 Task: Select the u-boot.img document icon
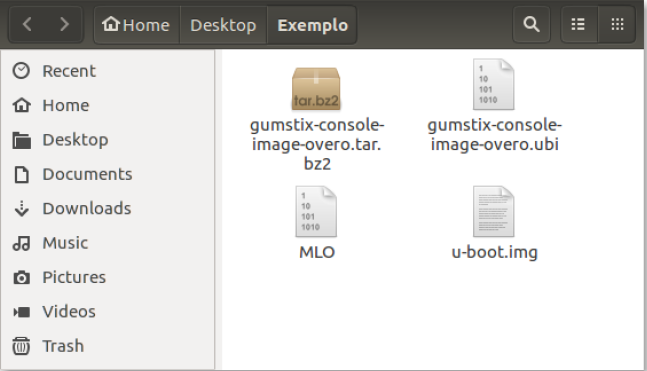tap(494, 211)
